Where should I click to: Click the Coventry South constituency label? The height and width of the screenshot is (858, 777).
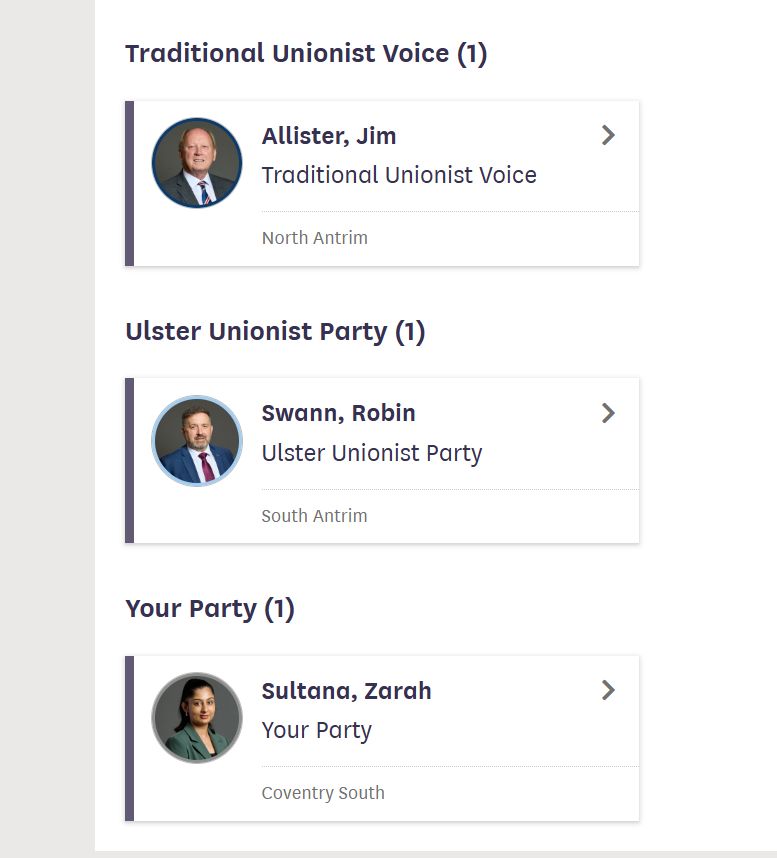click(323, 793)
